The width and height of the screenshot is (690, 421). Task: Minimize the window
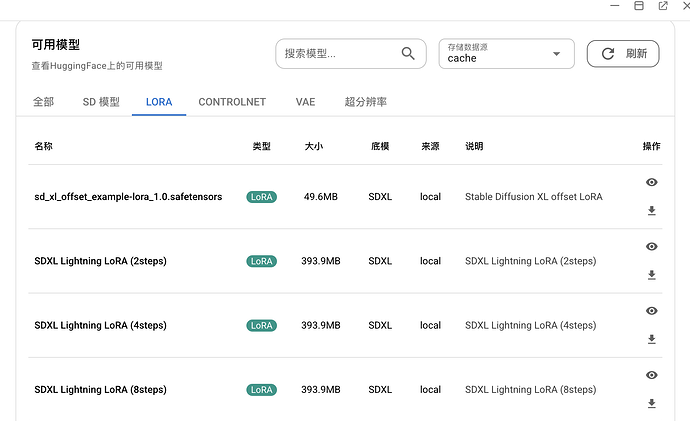point(615,6)
